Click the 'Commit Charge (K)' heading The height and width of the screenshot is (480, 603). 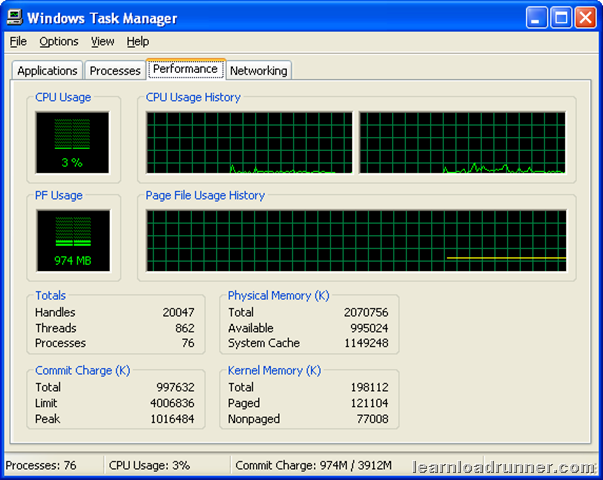coord(83,370)
